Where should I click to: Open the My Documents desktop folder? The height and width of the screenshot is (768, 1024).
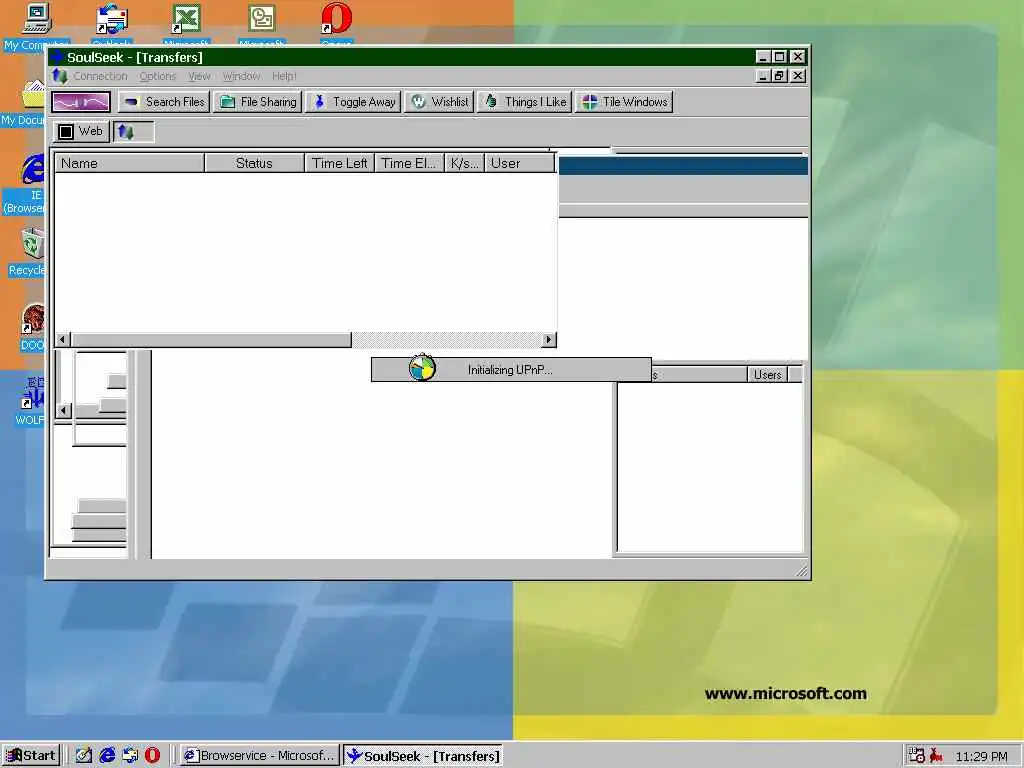coord(25,103)
